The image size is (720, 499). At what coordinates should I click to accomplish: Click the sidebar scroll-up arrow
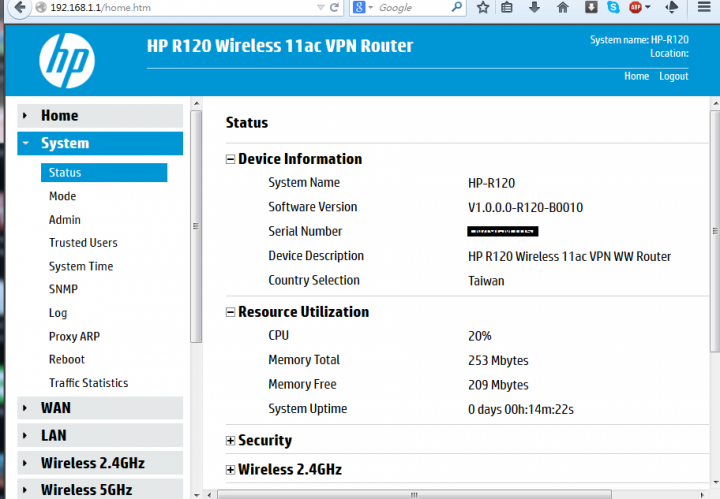[196, 103]
